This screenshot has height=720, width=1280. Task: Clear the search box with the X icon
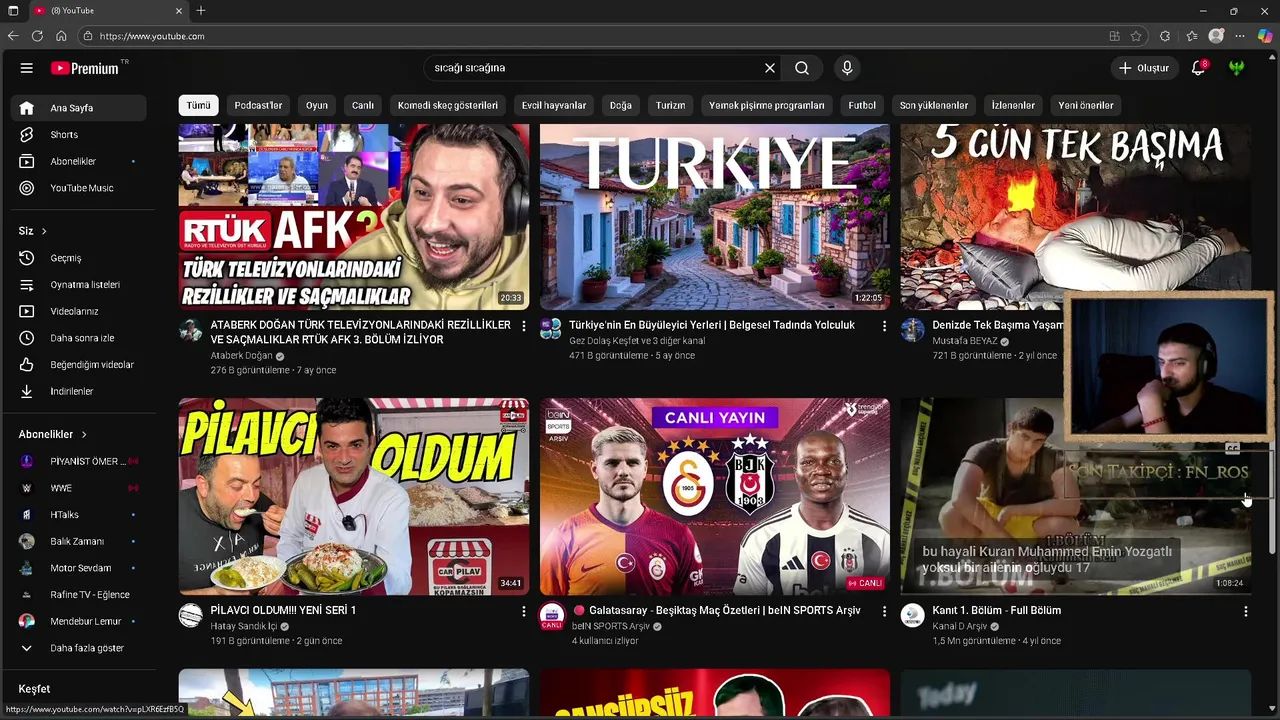[770, 68]
